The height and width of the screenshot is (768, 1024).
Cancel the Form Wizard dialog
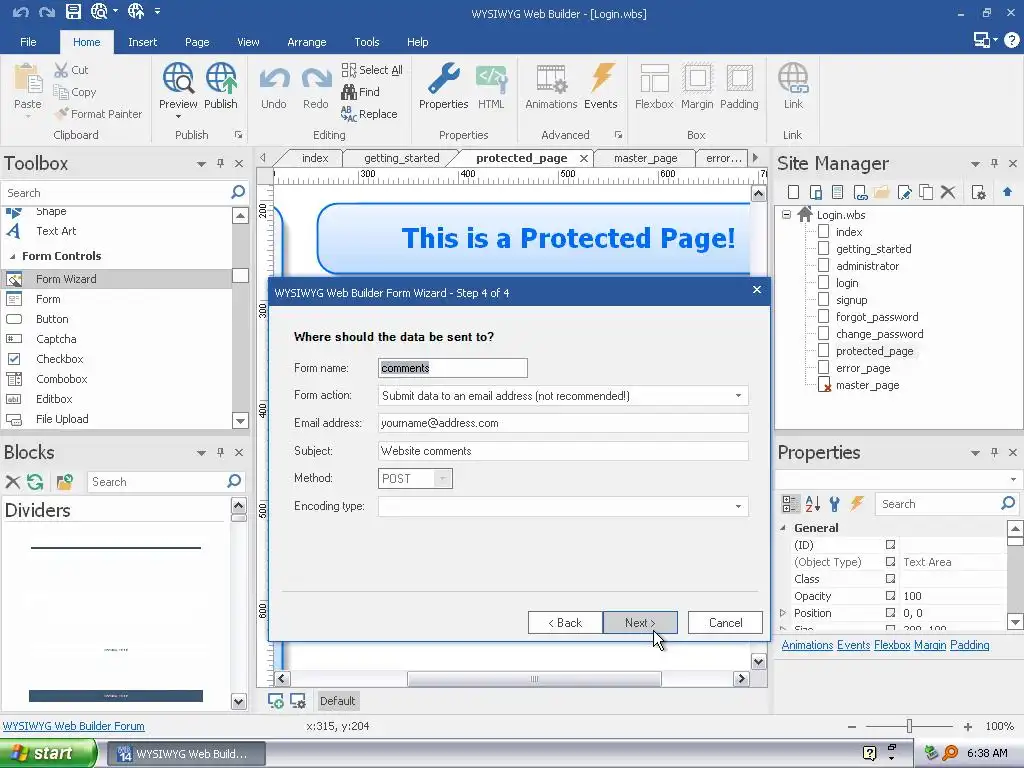pyautogui.click(x=726, y=623)
